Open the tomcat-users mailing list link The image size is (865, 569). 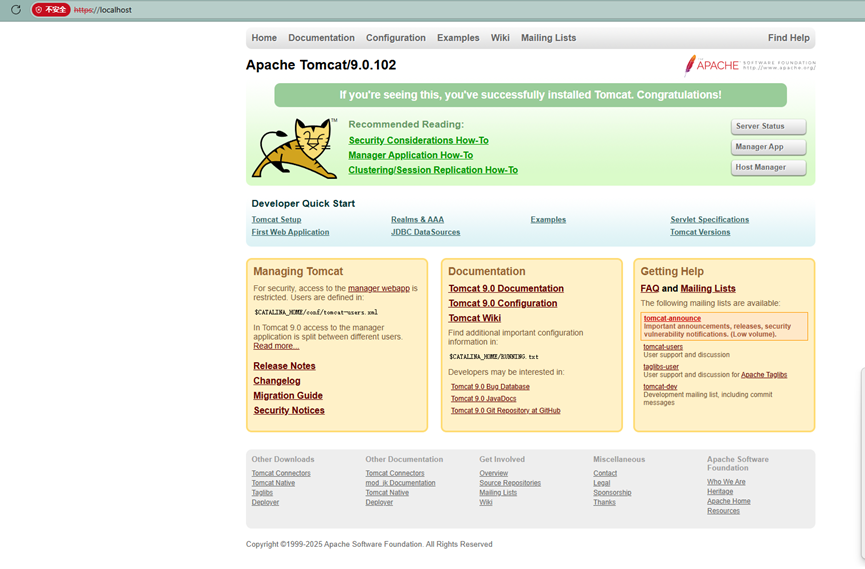click(663, 347)
